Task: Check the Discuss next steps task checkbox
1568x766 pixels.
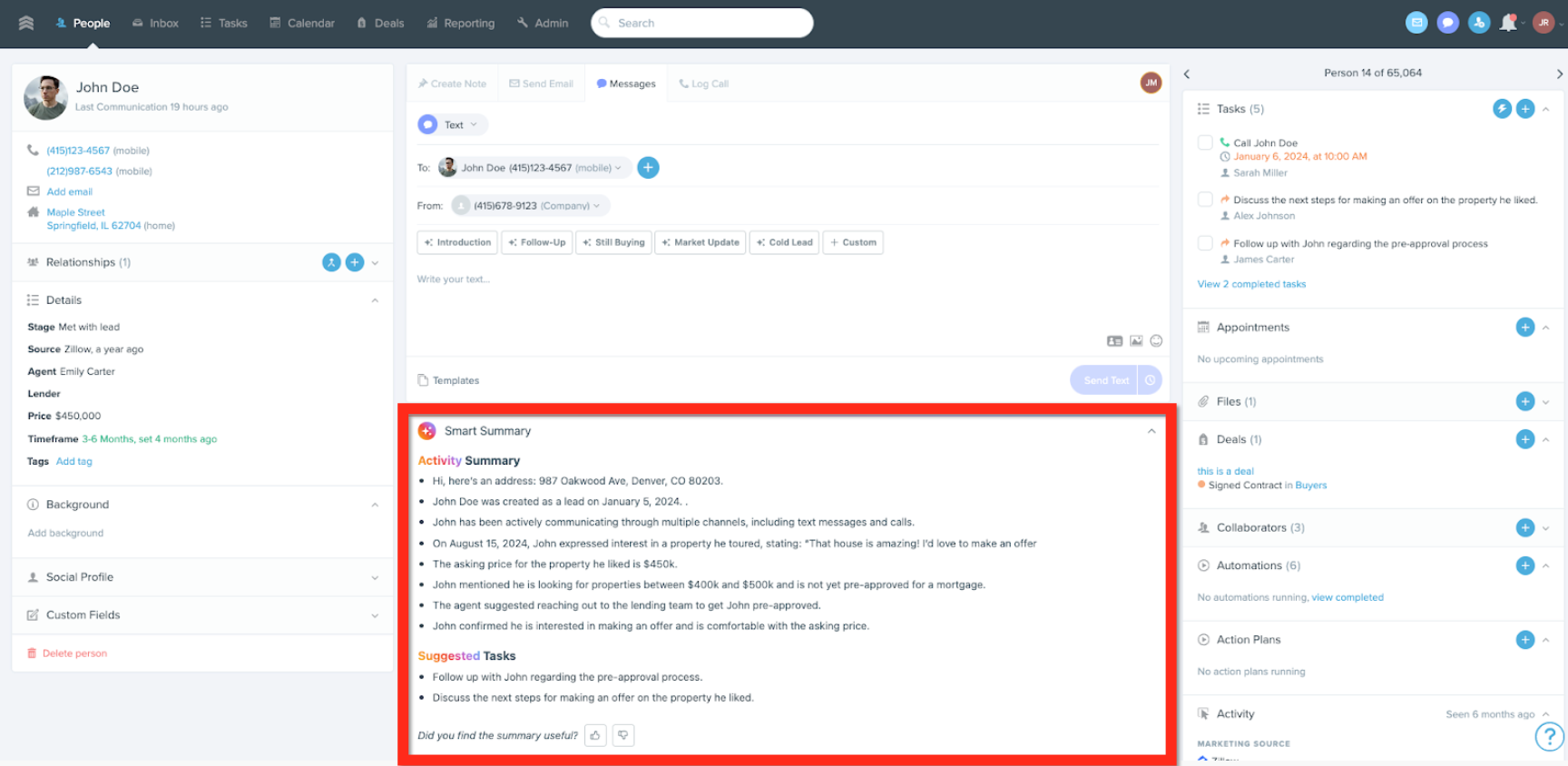Action: pos(1205,200)
